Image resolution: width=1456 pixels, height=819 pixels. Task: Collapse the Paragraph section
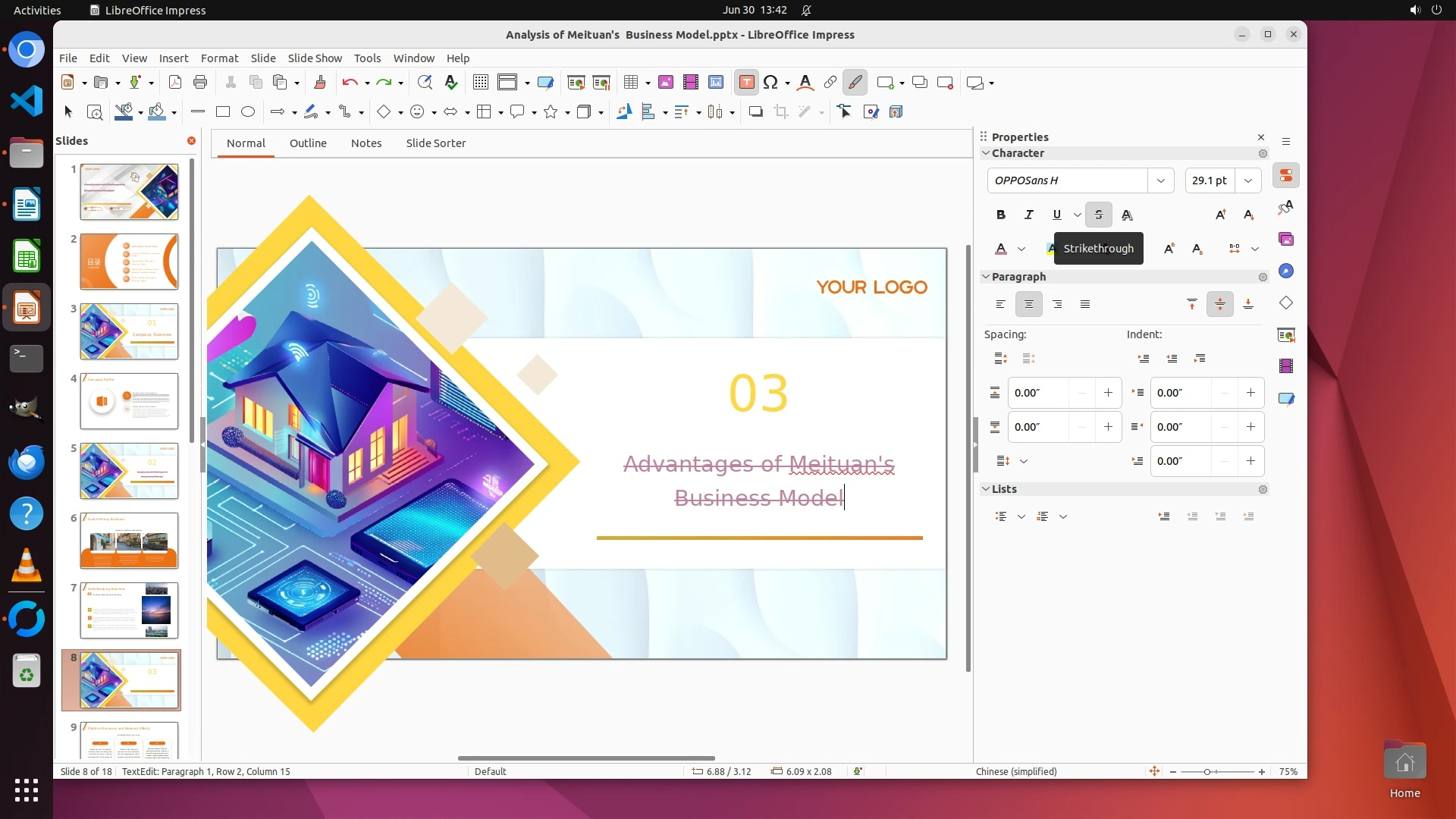(986, 277)
